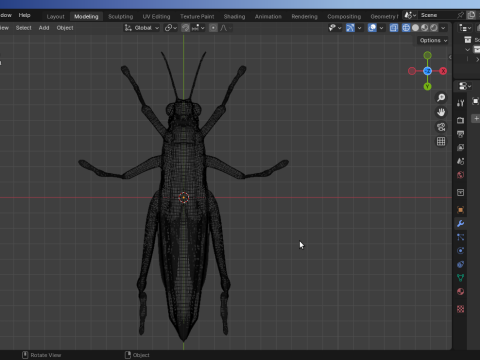Viewport: 480px width, 360px height.
Task: Open the Texture properties tab
Action: coord(461,309)
